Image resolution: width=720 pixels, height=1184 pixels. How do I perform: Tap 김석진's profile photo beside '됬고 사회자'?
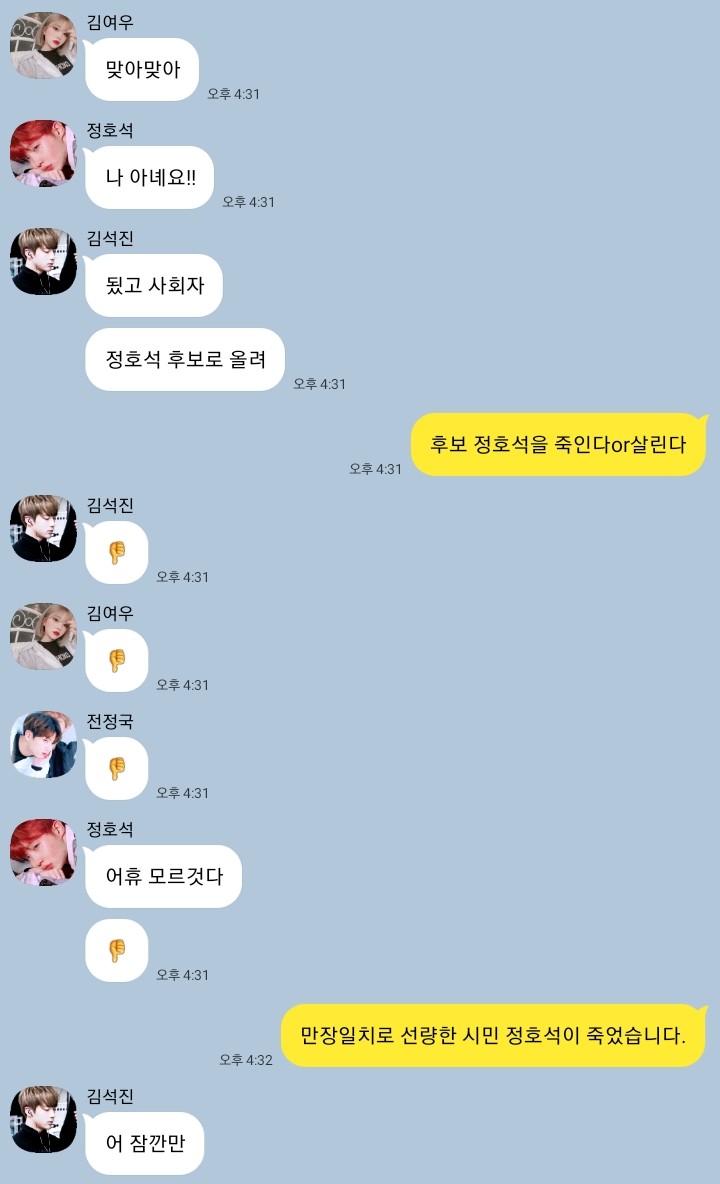pos(43,261)
